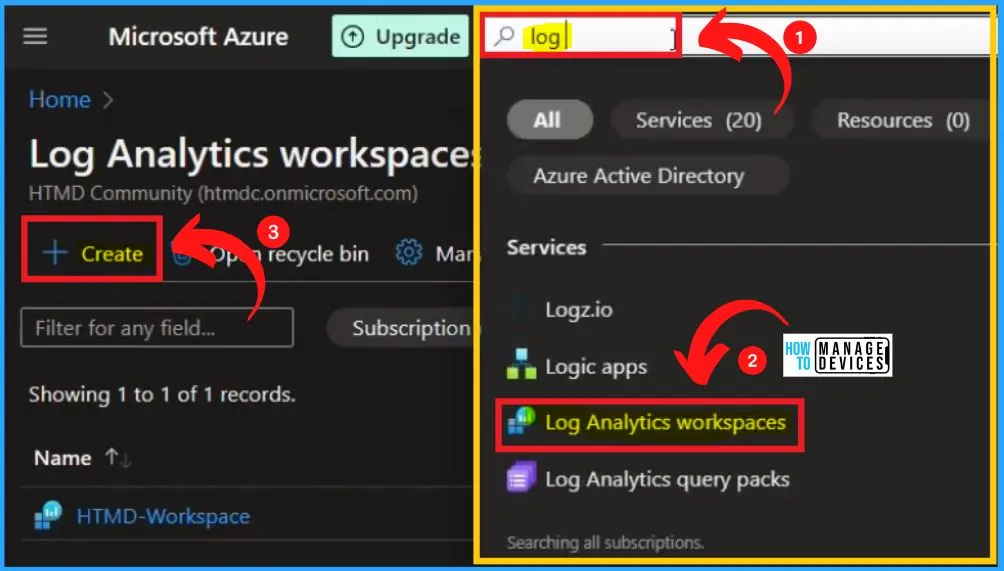This screenshot has height=571, width=1004.
Task: Click the 'Filter for any field' box
Action: point(157,328)
